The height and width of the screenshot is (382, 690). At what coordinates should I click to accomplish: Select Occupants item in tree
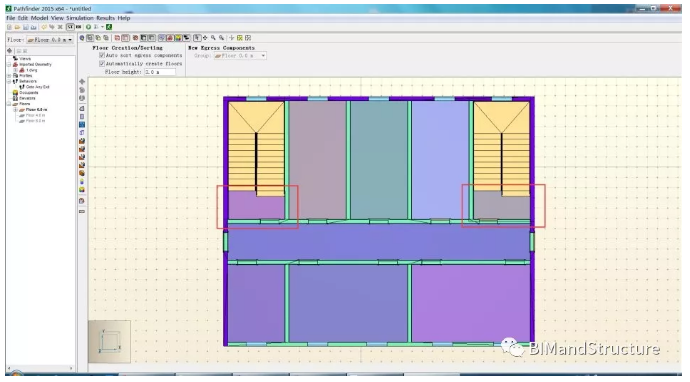click(29, 93)
